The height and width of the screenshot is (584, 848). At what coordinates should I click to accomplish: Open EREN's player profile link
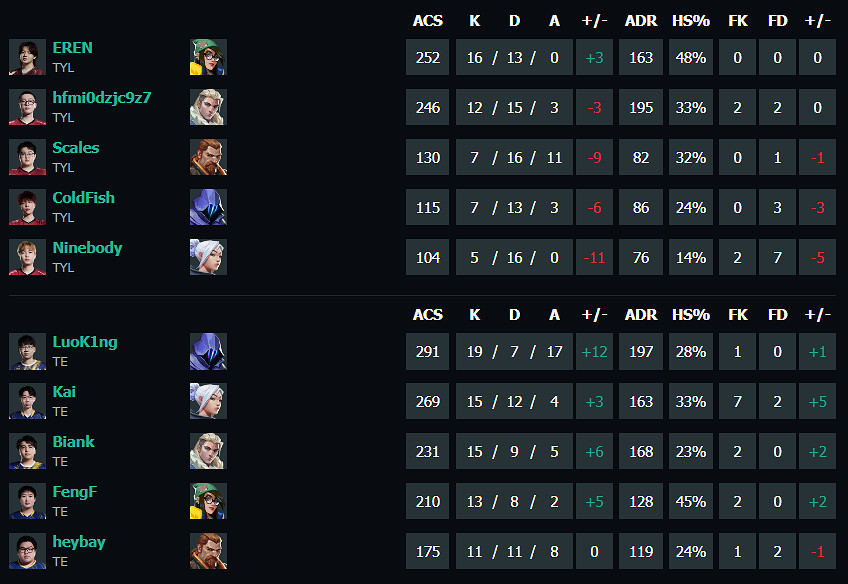(x=72, y=48)
